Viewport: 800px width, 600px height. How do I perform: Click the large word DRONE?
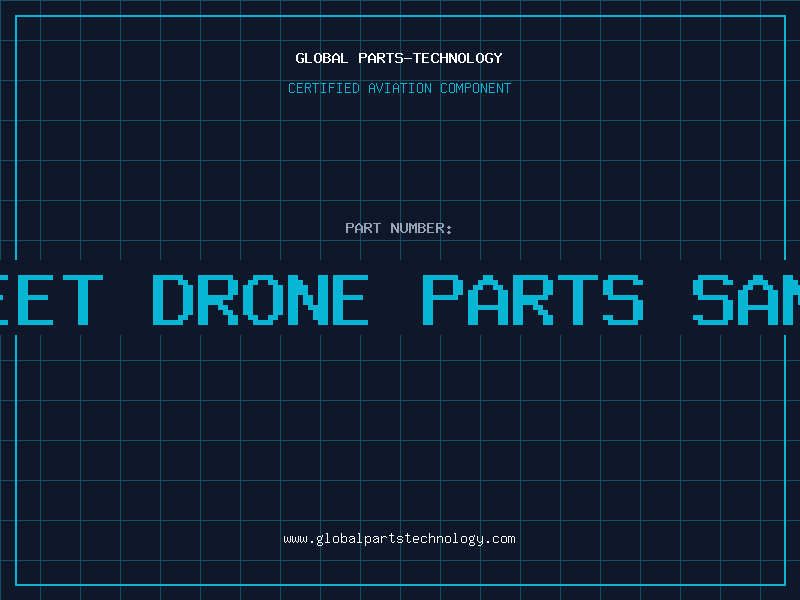[x=261, y=300]
